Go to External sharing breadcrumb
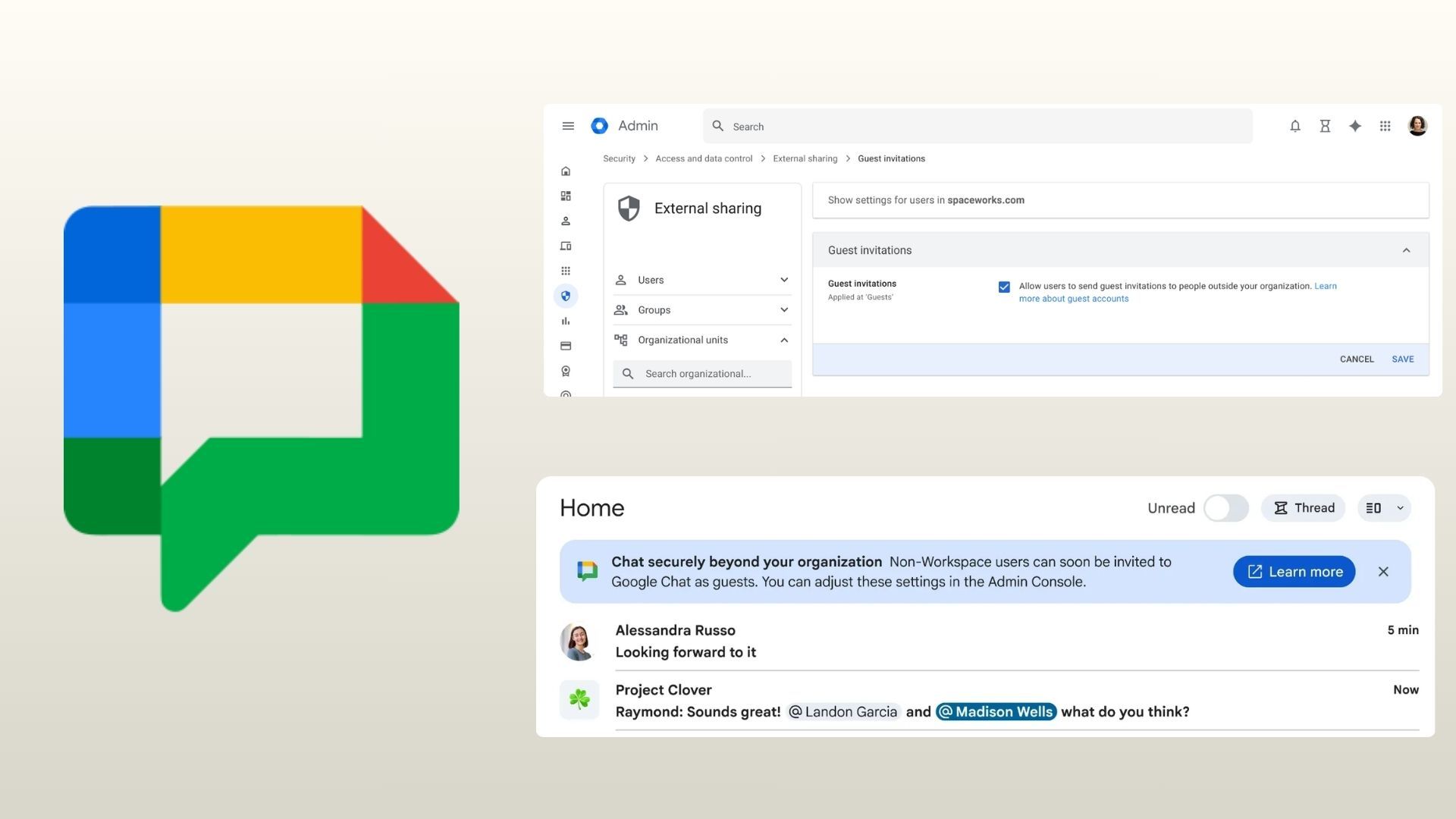The height and width of the screenshot is (819, 1456). [805, 158]
